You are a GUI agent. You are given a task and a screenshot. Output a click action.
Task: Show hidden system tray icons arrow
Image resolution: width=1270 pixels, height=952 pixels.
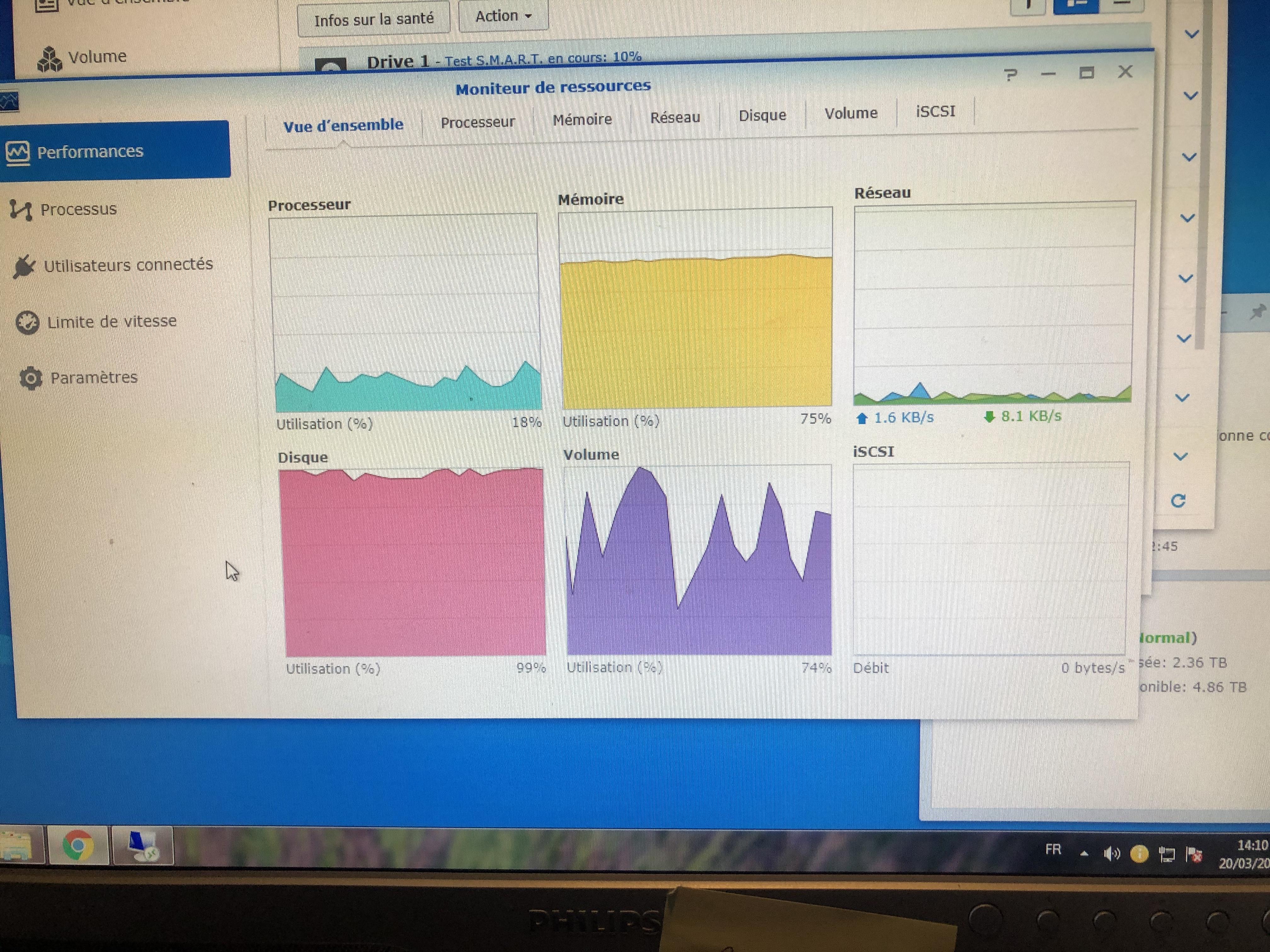[1084, 854]
